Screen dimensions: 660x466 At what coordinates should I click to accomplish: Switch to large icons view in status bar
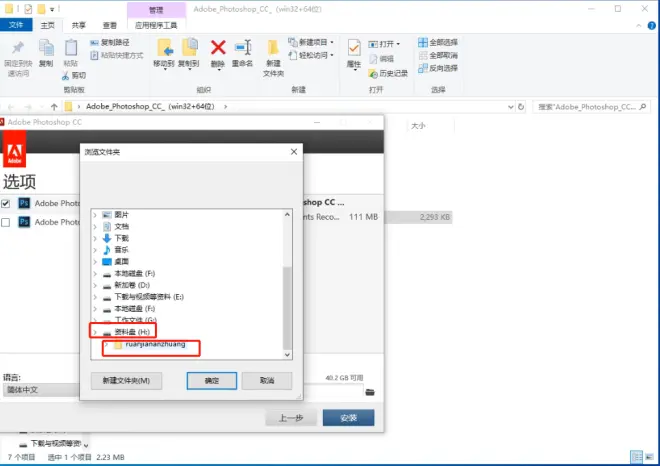pyautogui.click(x=649, y=456)
